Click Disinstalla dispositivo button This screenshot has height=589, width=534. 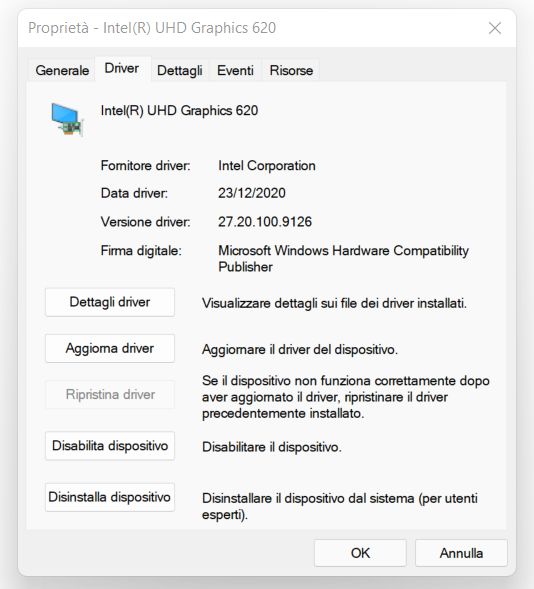click(110, 497)
